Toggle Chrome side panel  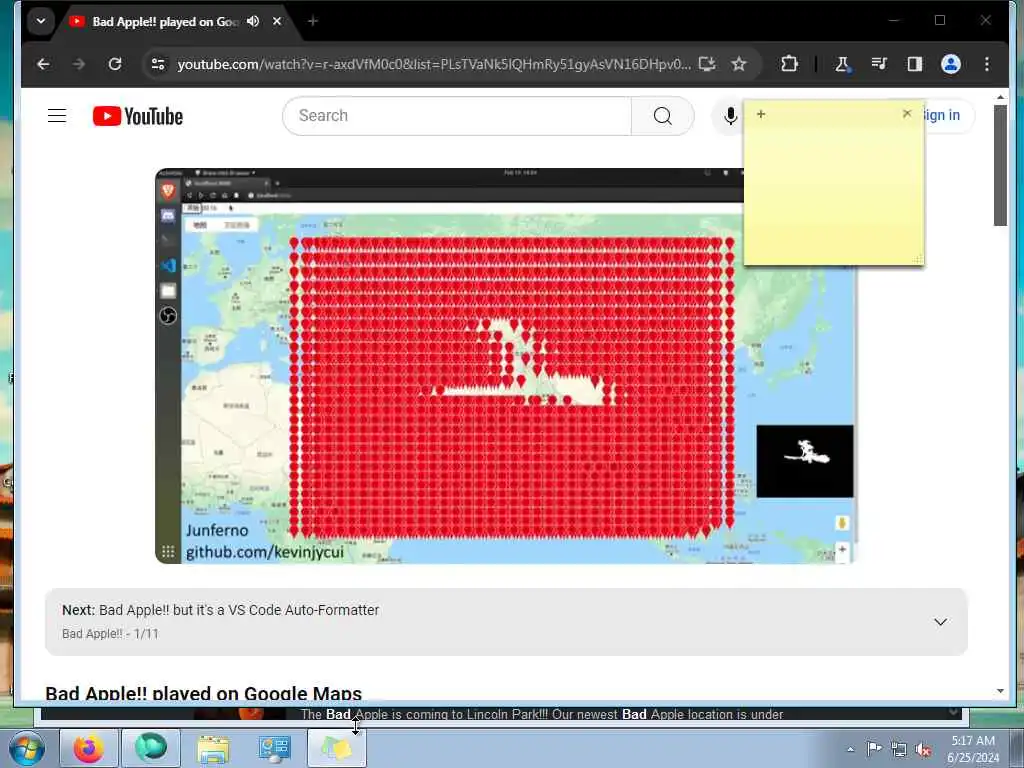pos(915,64)
